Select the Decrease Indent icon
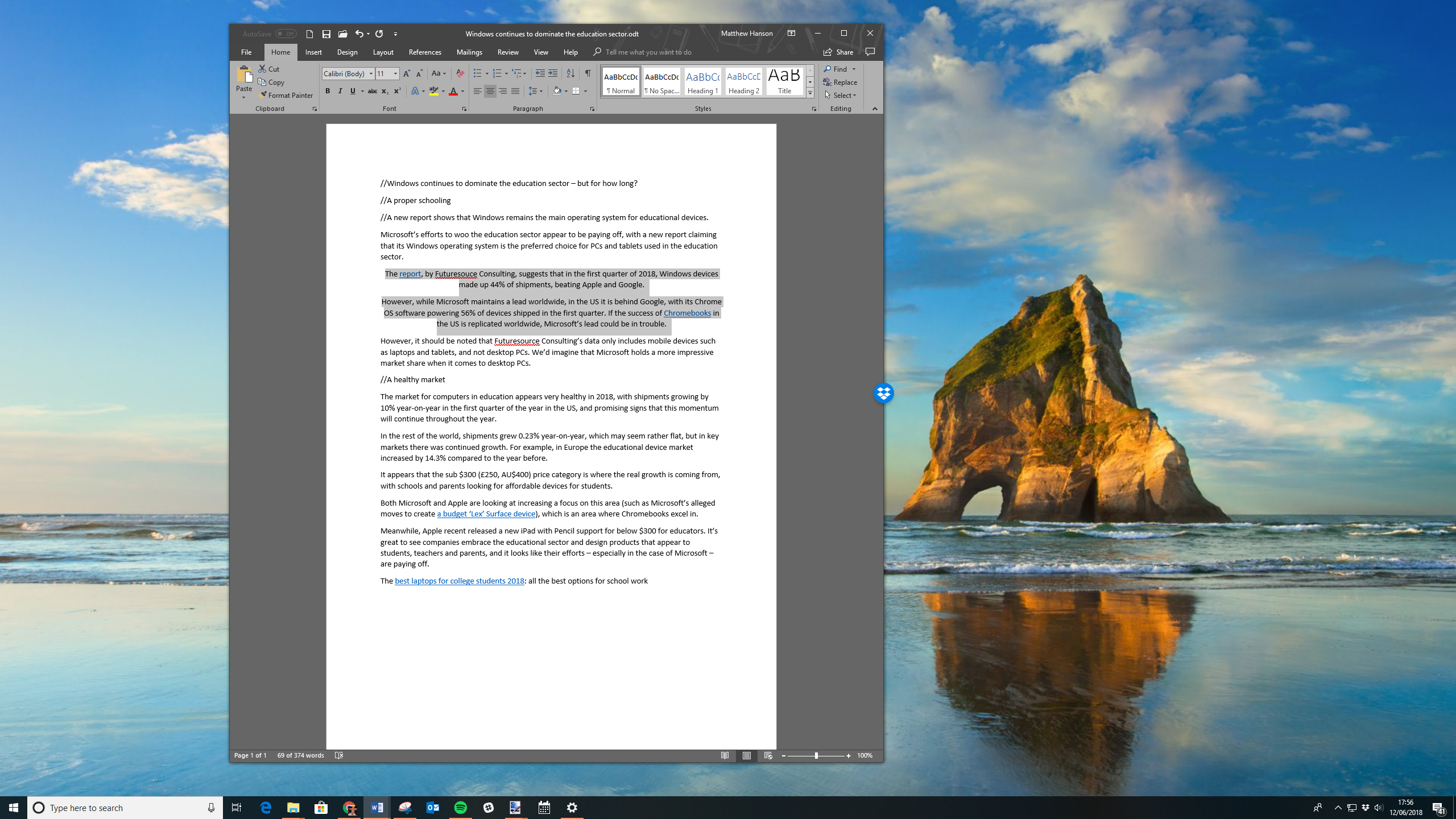The height and width of the screenshot is (819, 1456). (x=540, y=72)
